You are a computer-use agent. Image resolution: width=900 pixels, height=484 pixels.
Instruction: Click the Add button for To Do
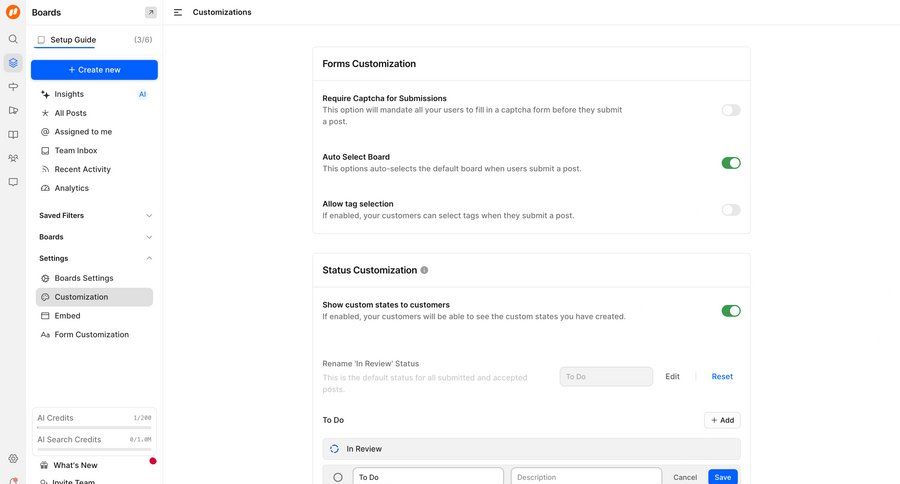click(x=722, y=420)
